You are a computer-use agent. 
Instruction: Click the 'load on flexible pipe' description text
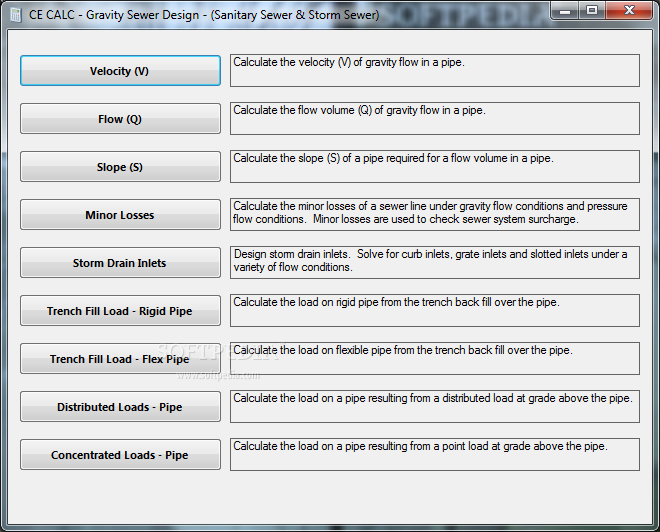(x=435, y=358)
